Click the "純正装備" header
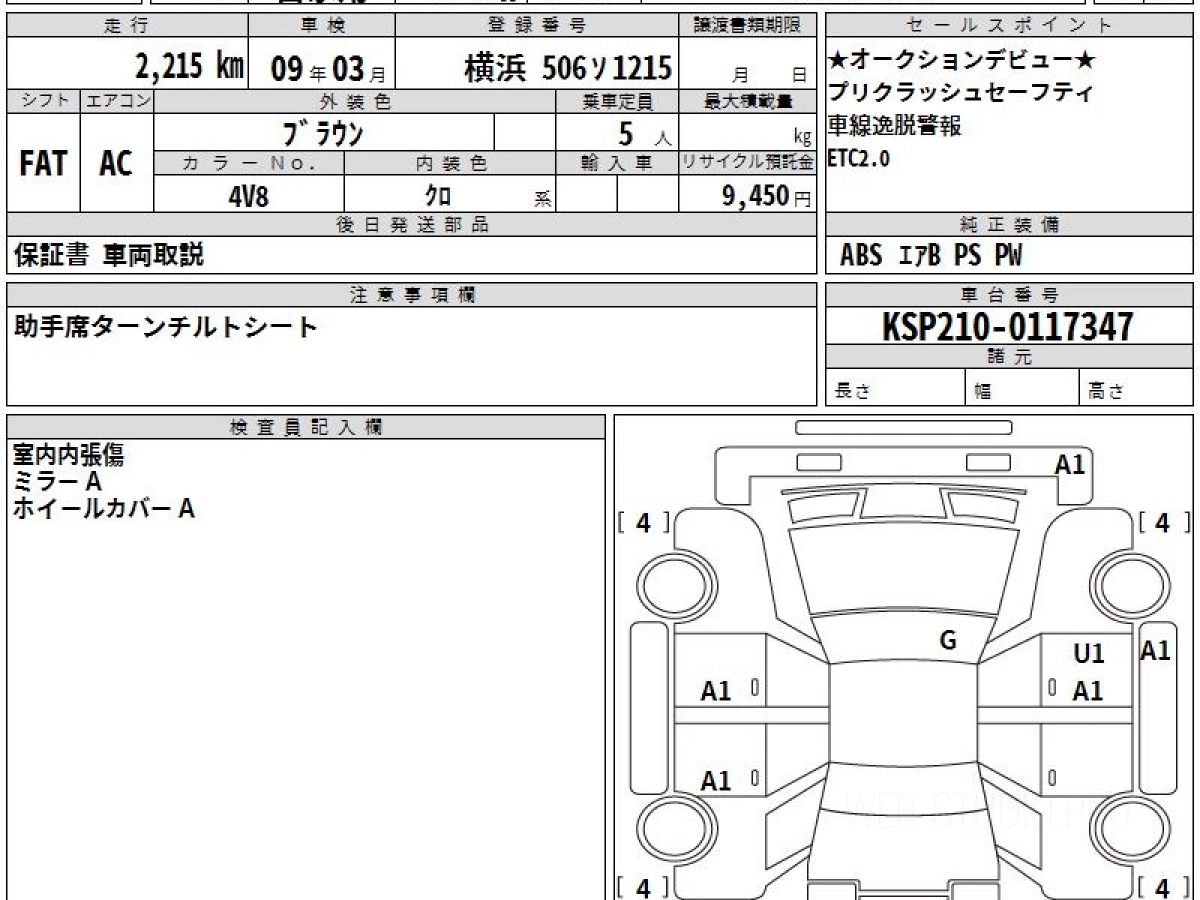1200x900 pixels. tap(1009, 225)
